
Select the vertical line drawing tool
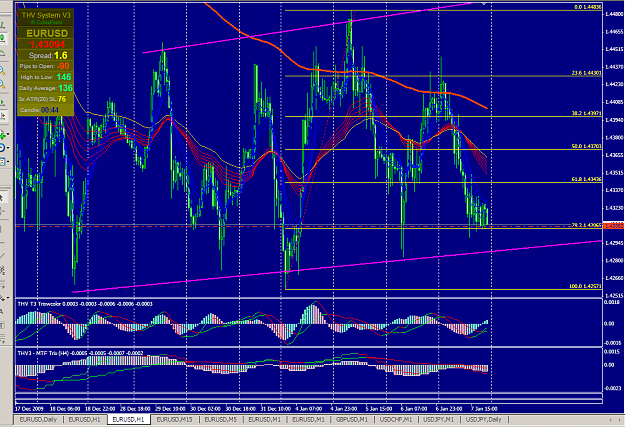click(2, 229)
